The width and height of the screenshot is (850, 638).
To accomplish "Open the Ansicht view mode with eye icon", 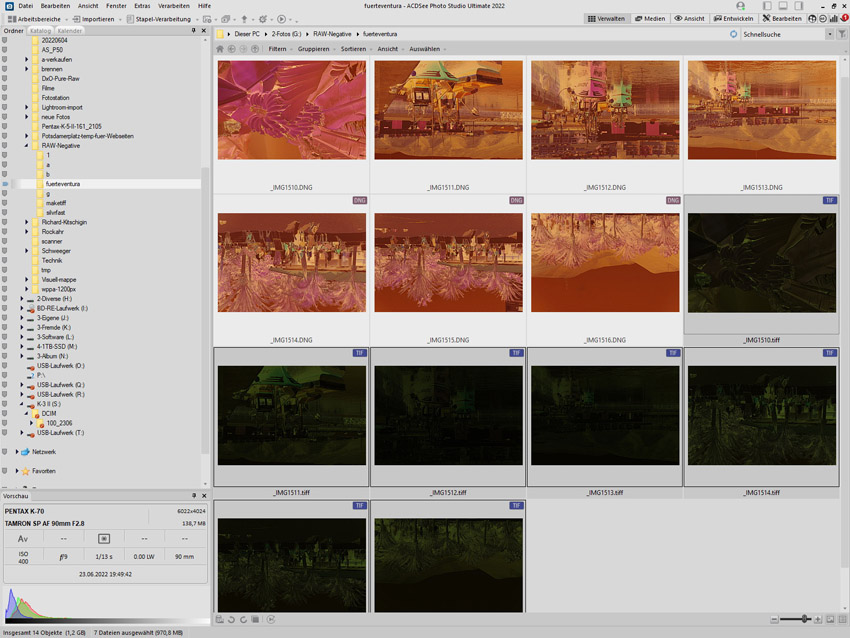I will [x=690, y=18].
